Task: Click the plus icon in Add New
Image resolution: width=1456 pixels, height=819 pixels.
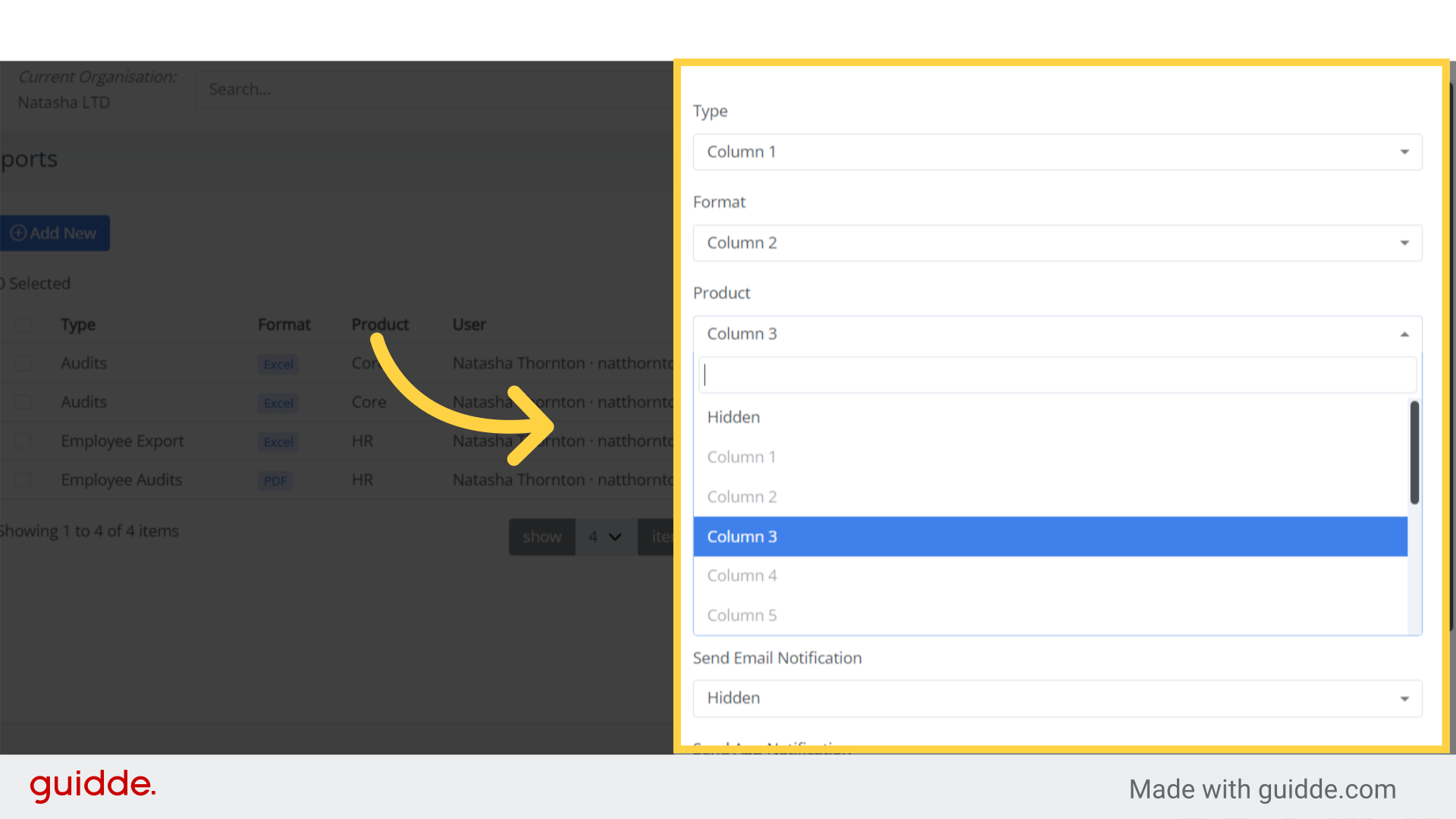Action: tap(18, 233)
